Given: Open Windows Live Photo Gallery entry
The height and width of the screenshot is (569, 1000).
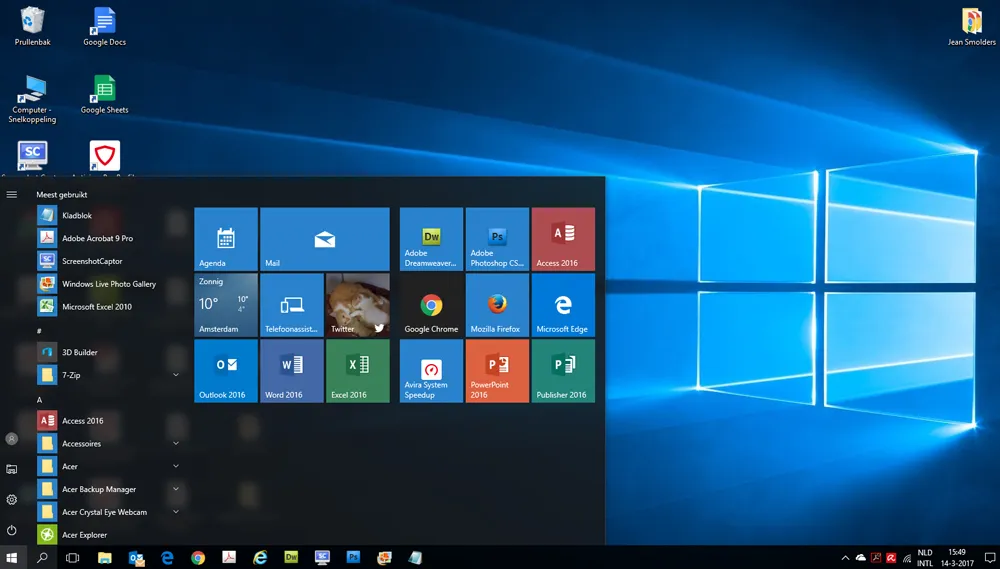Looking at the screenshot, I should tap(108, 284).
